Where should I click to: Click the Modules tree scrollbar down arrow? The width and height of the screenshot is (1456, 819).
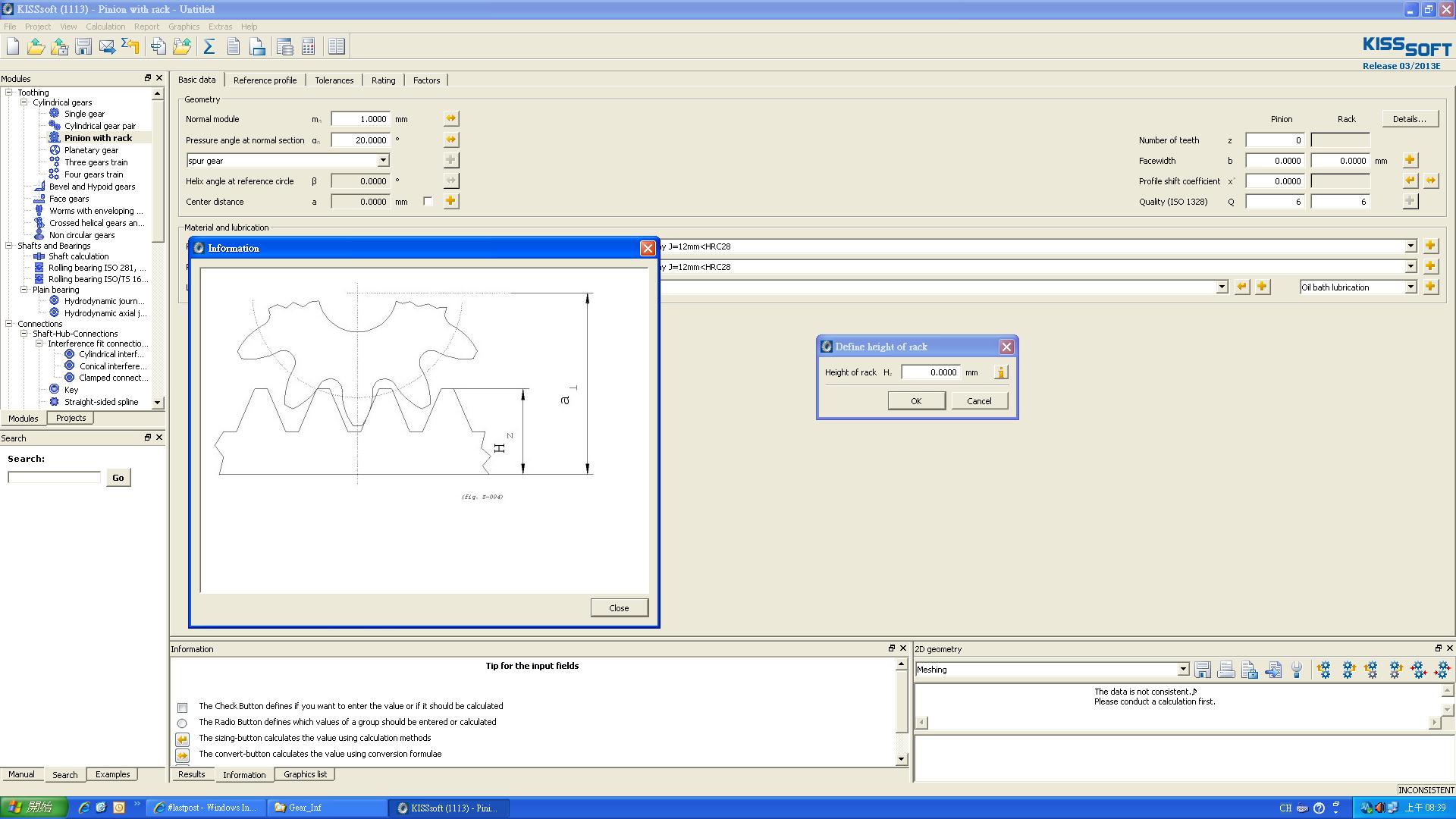click(x=157, y=403)
